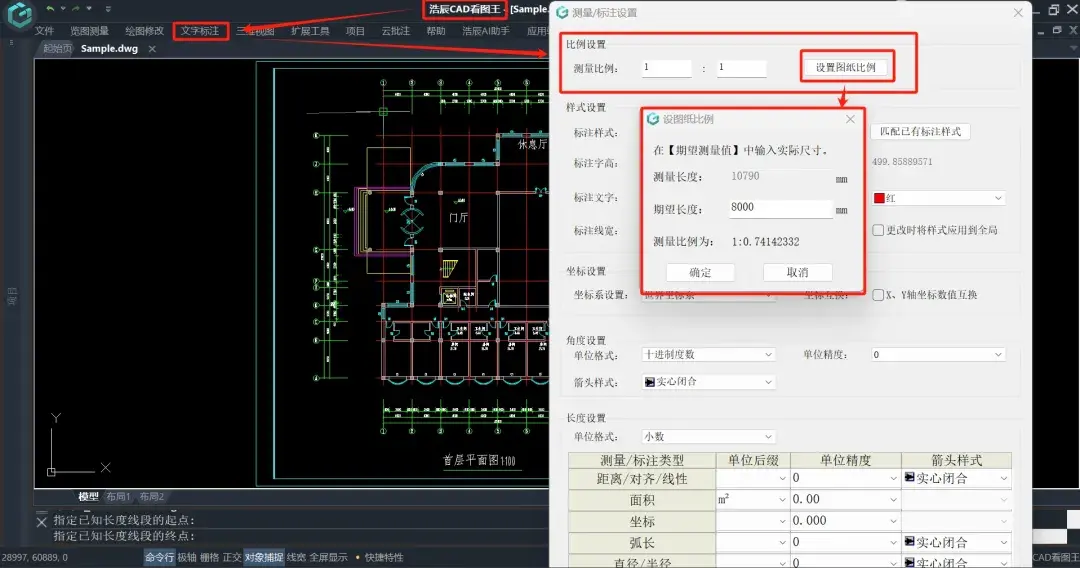Switch to the 起始页 tab

tap(57, 49)
